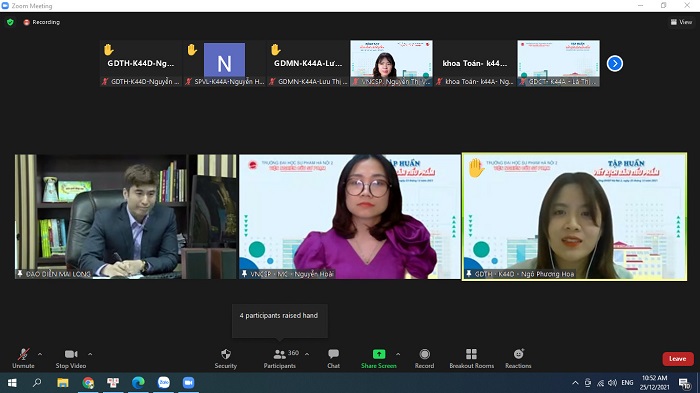Expand the arrow next to Participants
The image size is (700, 393).
tap(307, 354)
